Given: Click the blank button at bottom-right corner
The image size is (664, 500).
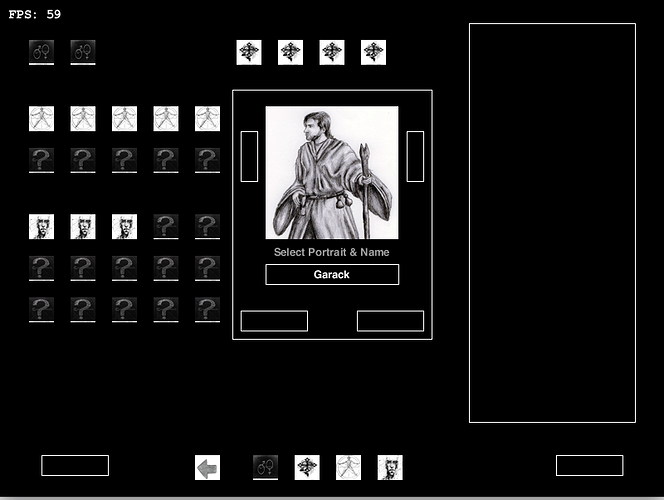Looking at the screenshot, I should click(x=589, y=465).
